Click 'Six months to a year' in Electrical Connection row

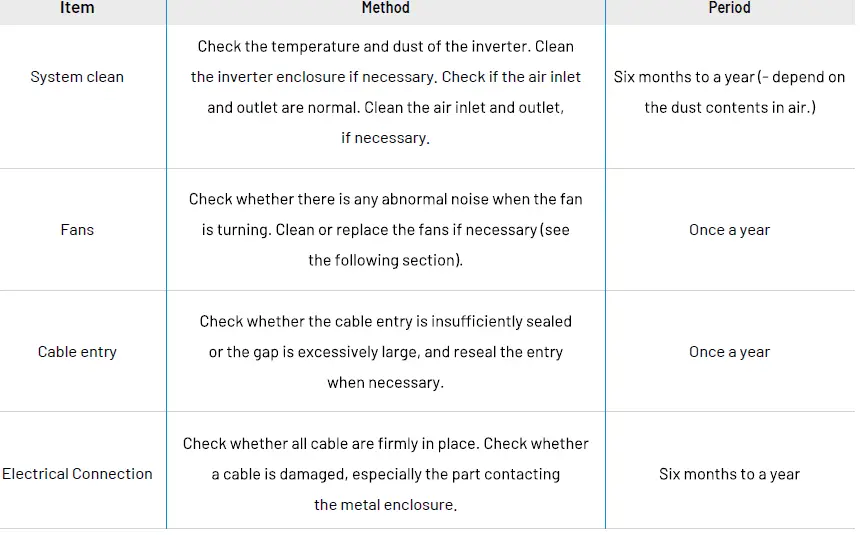click(729, 474)
